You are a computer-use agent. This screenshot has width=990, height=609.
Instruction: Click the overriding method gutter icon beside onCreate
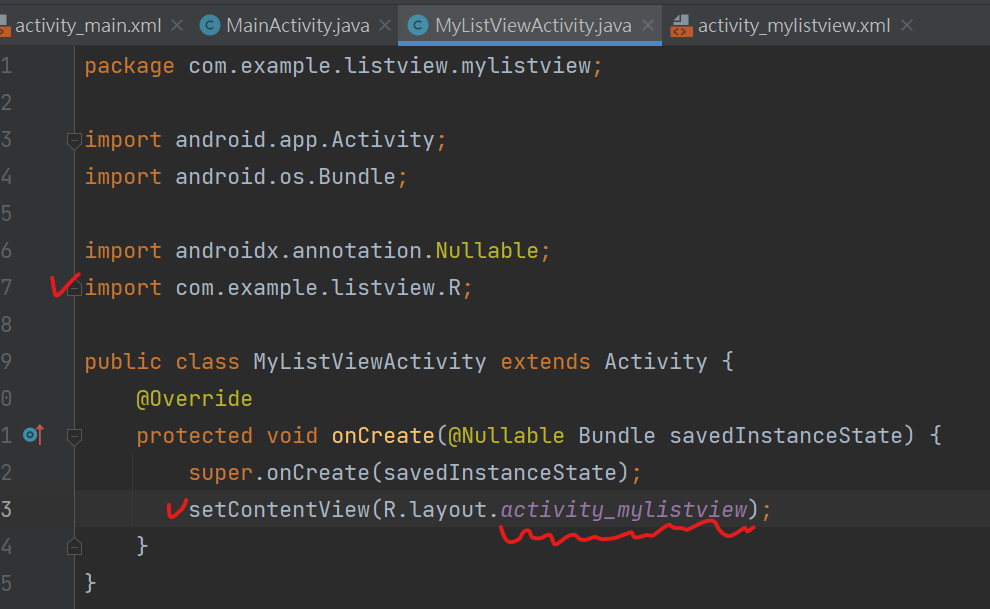click(33, 435)
